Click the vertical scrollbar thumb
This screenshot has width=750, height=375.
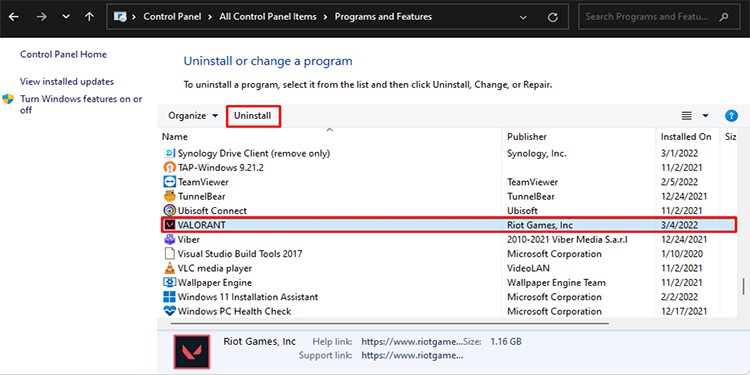[743, 287]
